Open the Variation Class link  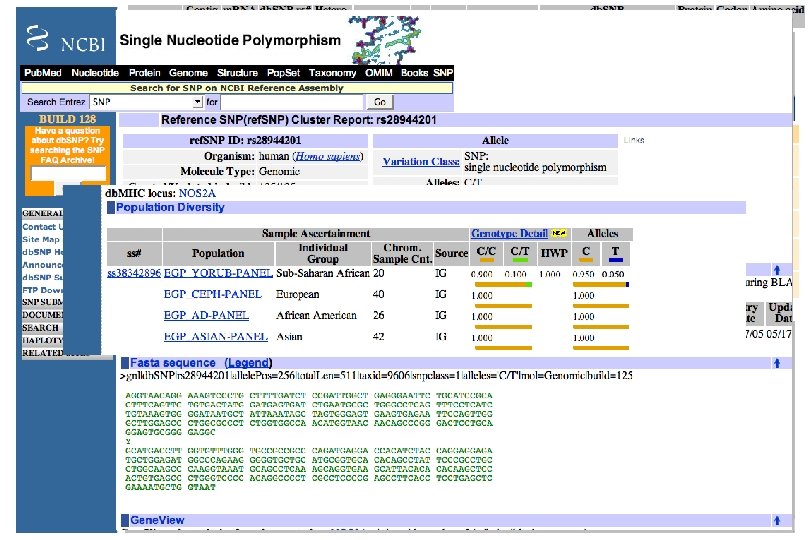pos(420,162)
